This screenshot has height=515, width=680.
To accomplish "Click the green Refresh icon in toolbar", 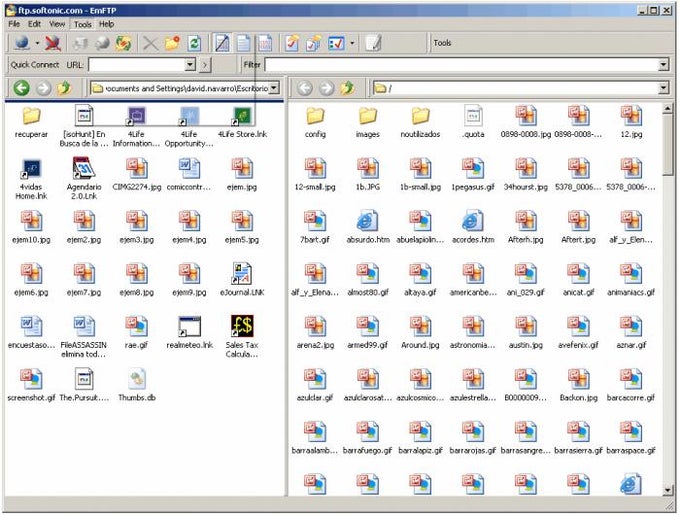I will pyautogui.click(x=194, y=43).
